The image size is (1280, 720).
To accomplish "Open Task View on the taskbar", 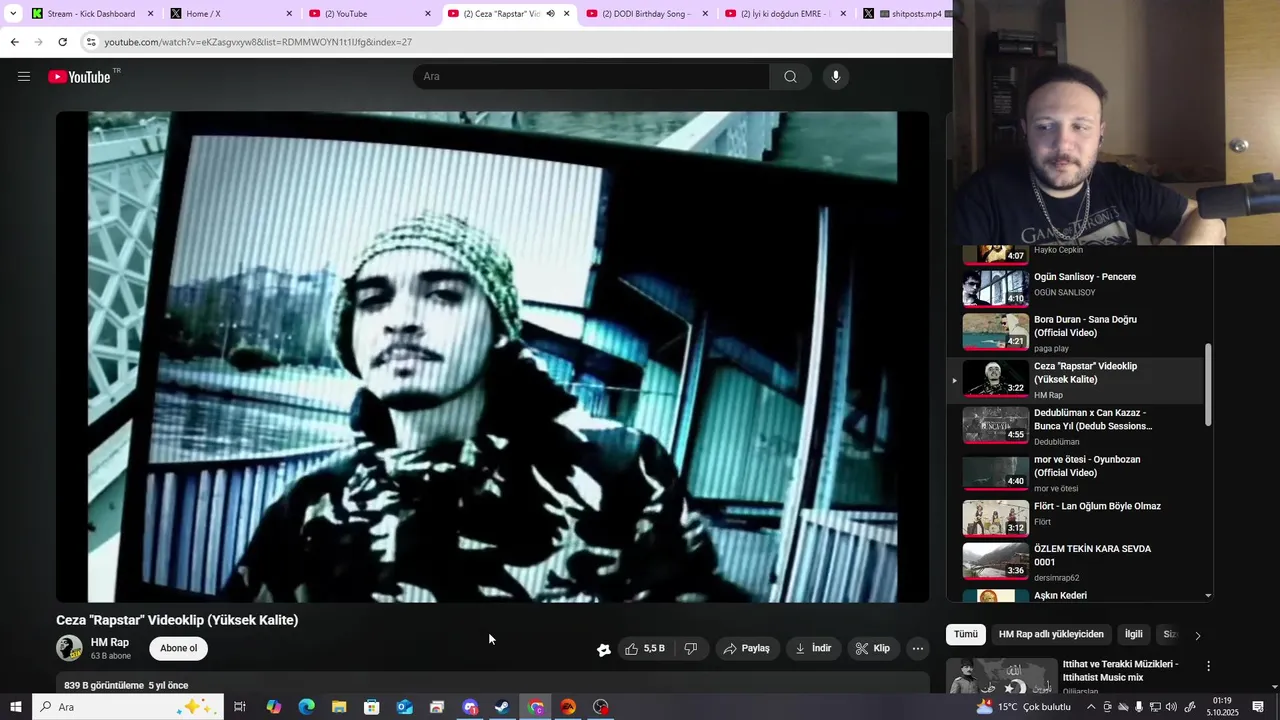I will 240,707.
